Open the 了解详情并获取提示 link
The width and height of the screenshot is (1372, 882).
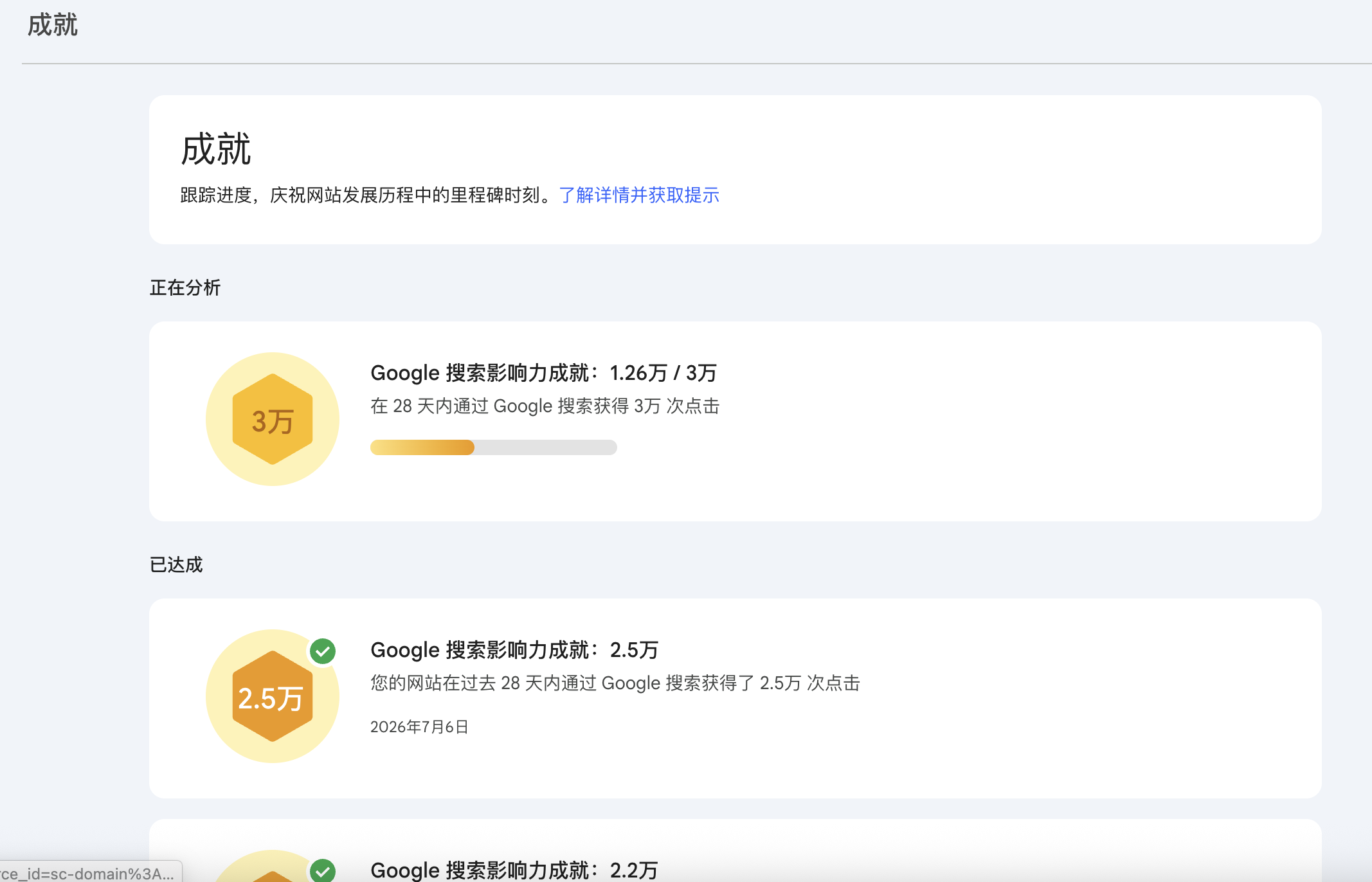(639, 195)
